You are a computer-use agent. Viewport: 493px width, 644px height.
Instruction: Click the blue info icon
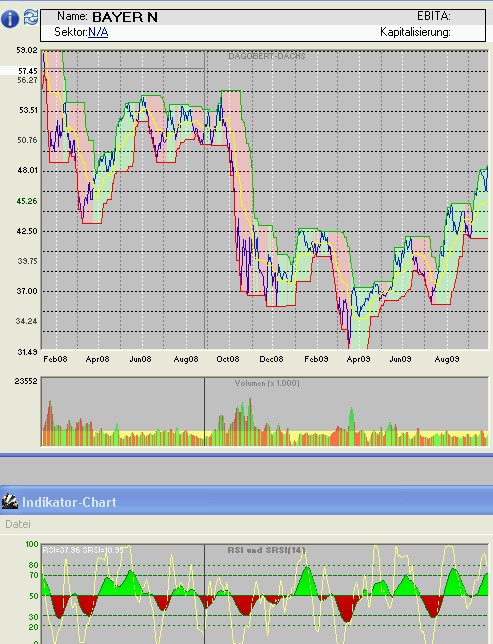(10, 19)
